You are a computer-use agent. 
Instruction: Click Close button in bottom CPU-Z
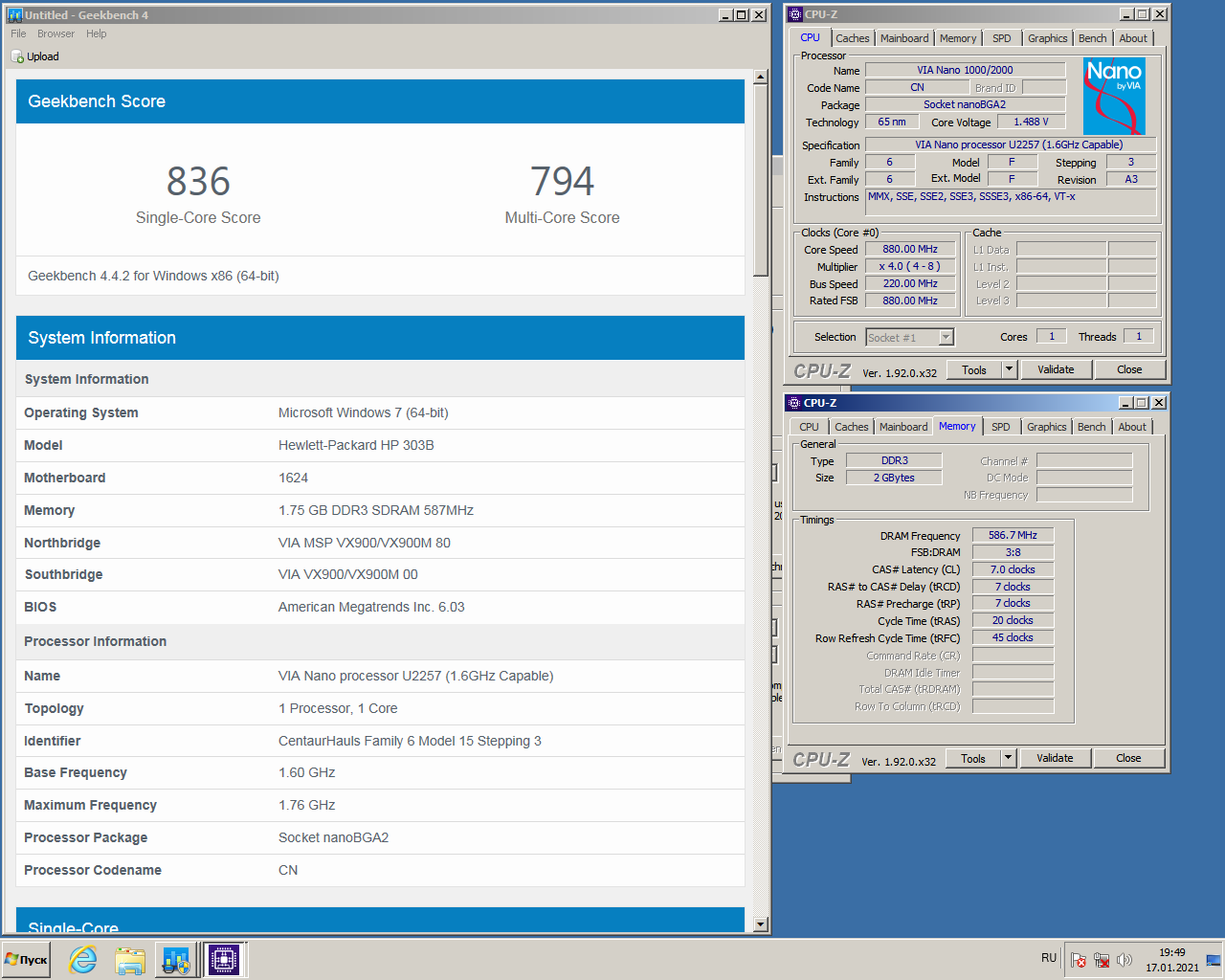1128,758
